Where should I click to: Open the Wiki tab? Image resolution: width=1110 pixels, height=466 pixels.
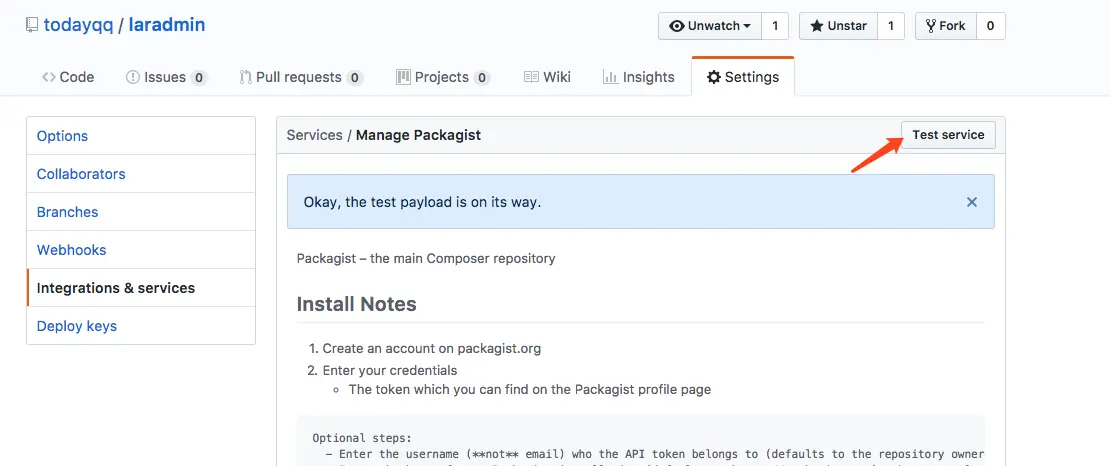pyautogui.click(x=547, y=77)
